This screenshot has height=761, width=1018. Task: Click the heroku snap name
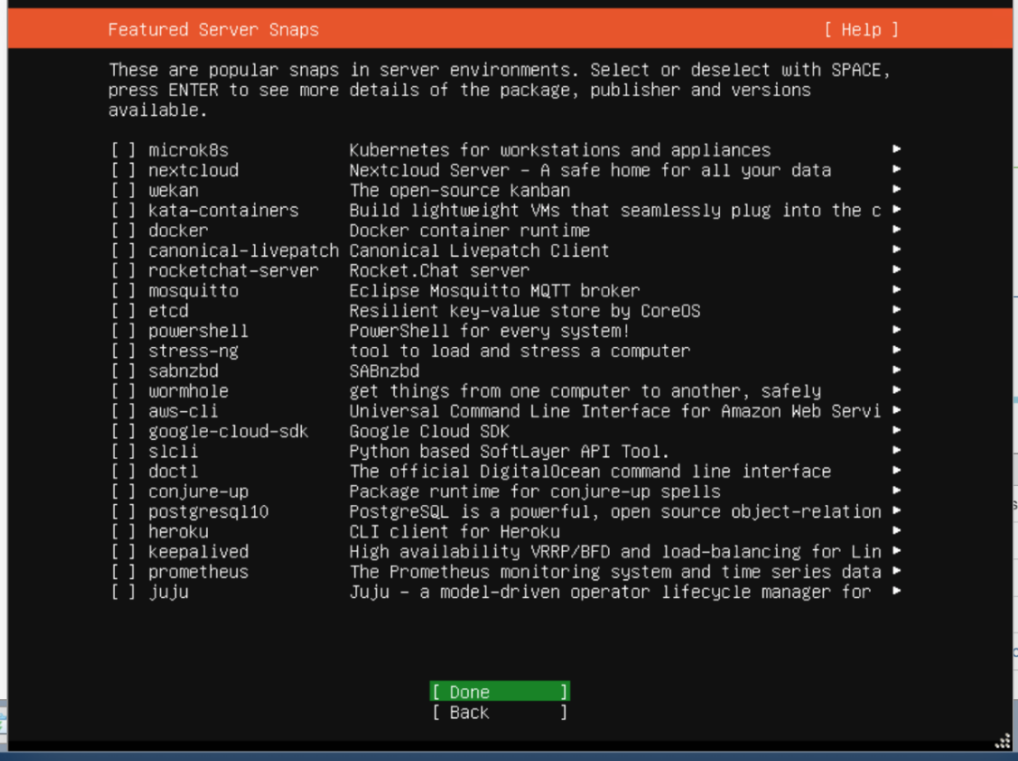pyautogui.click(x=178, y=532)
